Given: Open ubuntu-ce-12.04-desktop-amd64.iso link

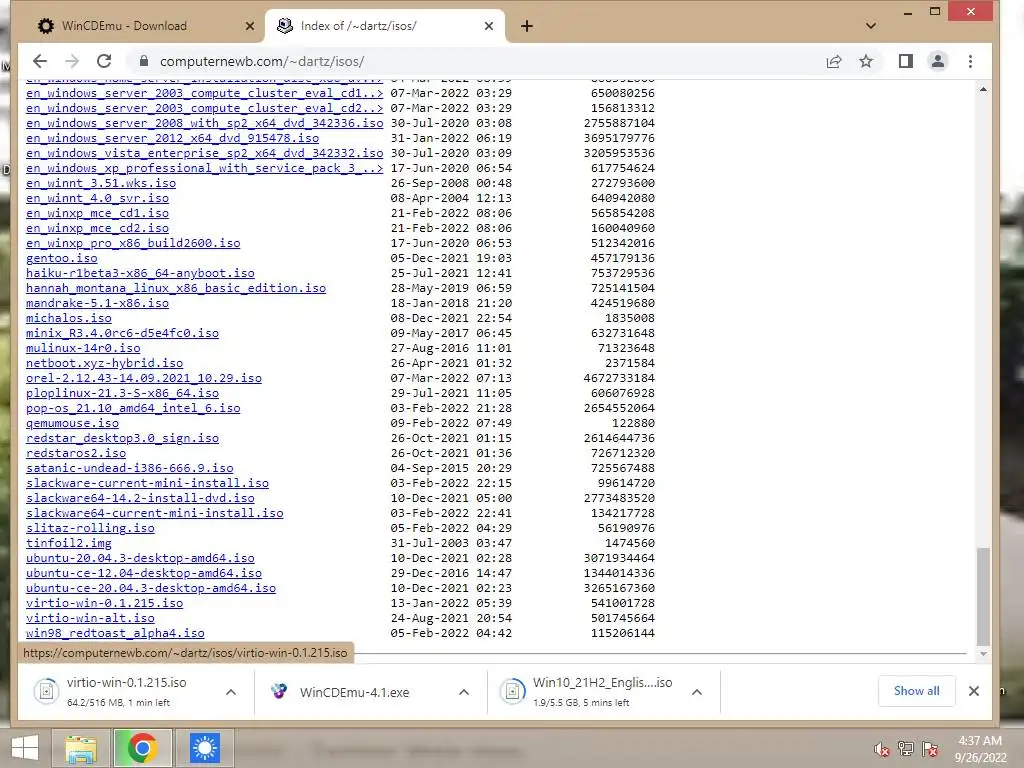Looking at the screenshot, I should (x=144, y=573).
